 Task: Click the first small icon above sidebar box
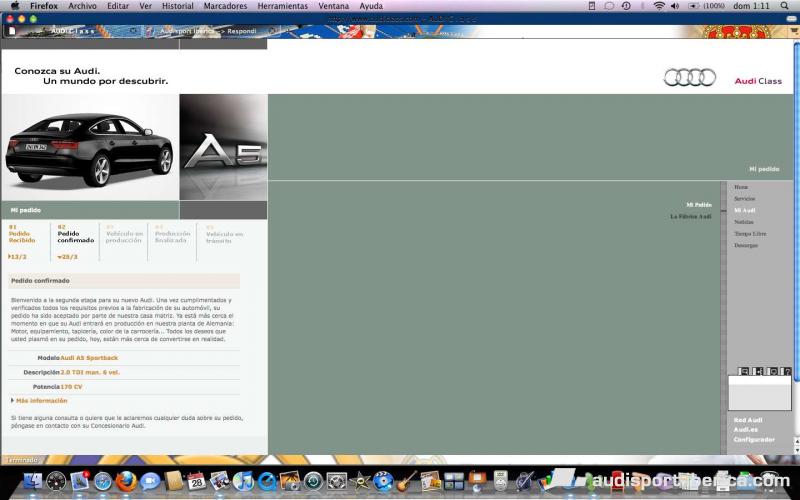point(744,371)
